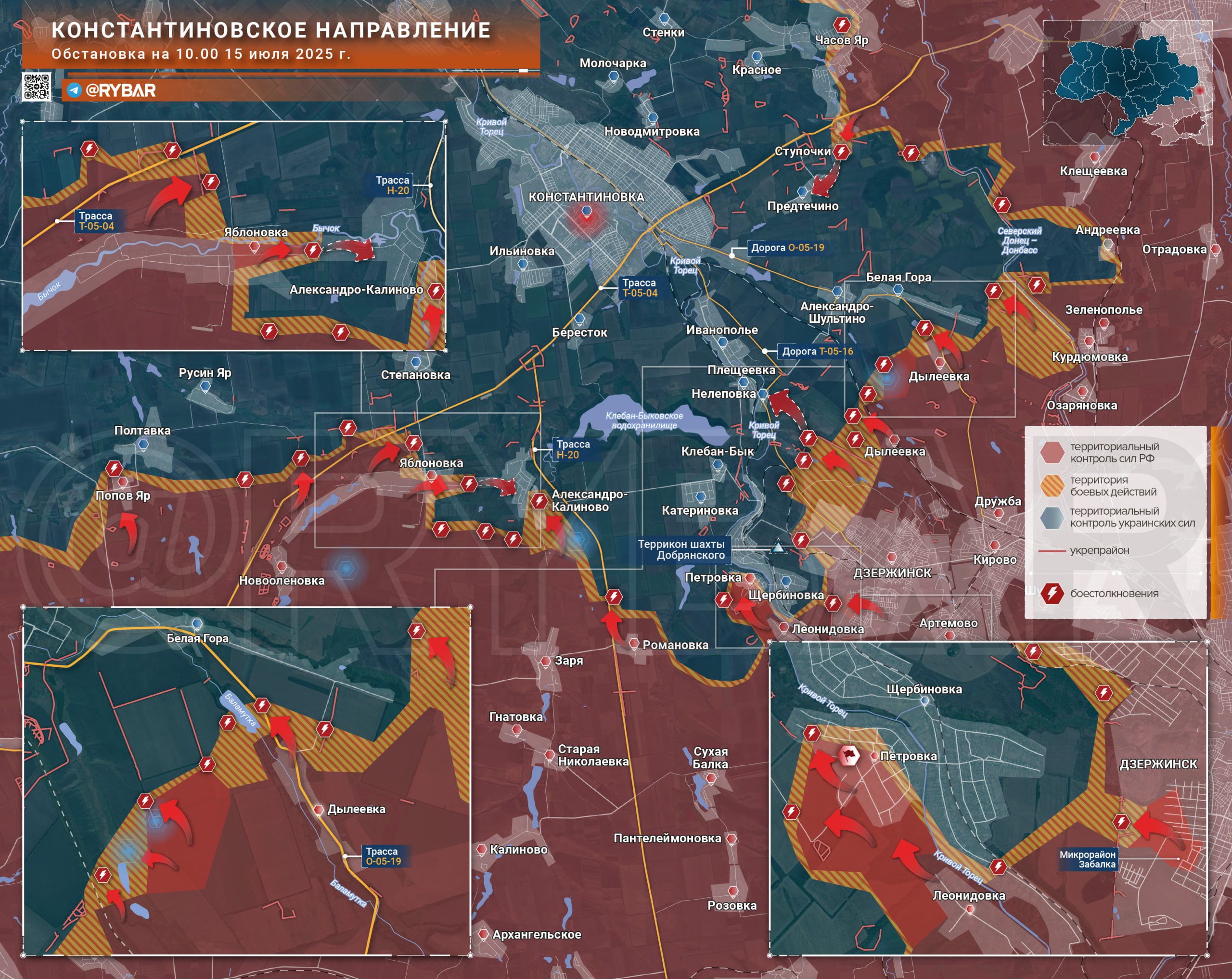Click the Telegram icon beside @RYBAR
The height and width of the screenshot is (979, 1232).
coord(74,90)
